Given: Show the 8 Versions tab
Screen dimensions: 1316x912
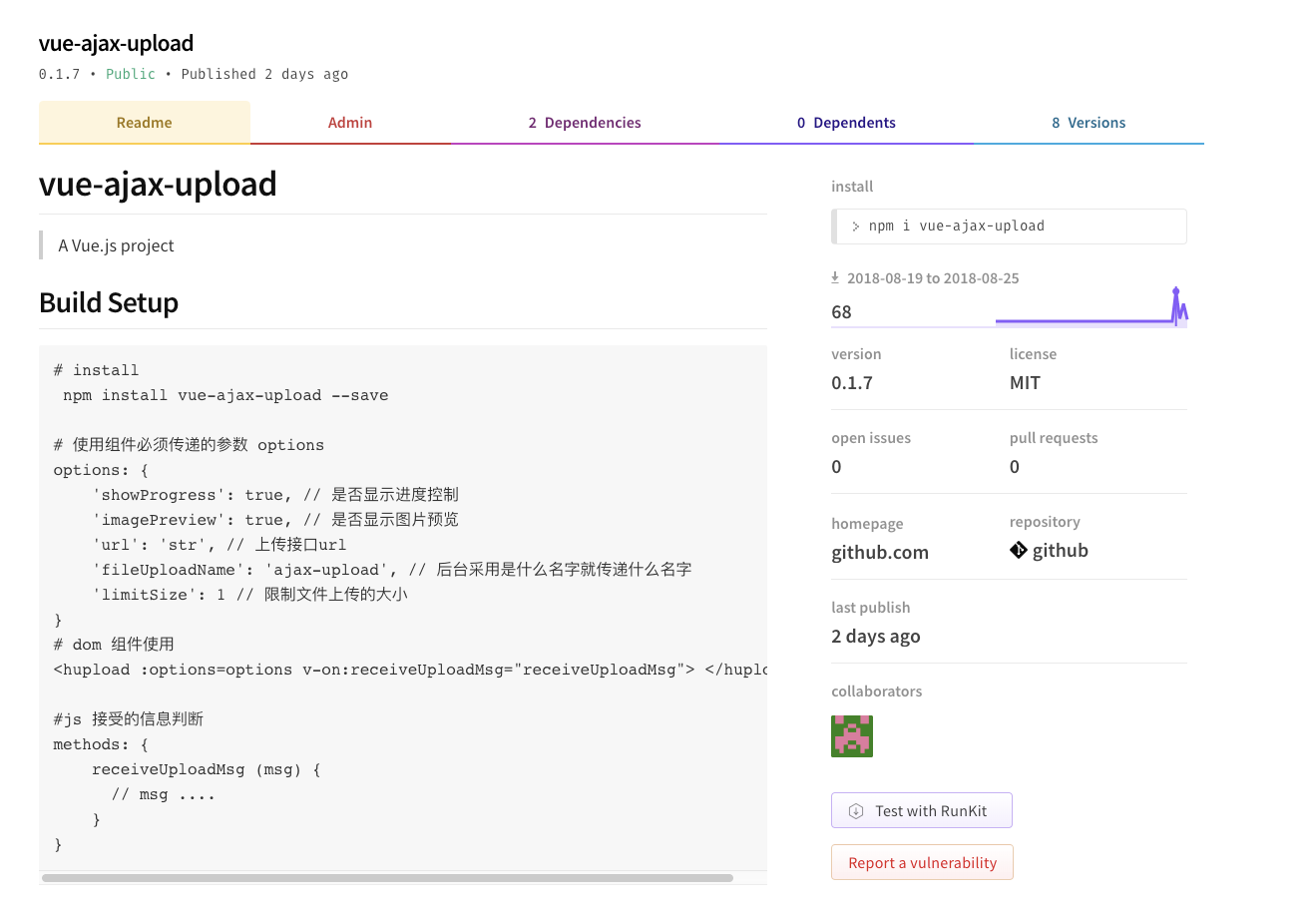Looking at the screenshot, I should click(1089, 123).
